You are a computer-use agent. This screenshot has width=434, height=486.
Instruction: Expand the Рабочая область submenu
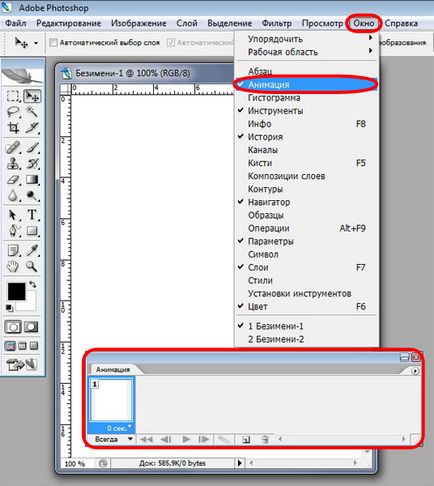307,52
